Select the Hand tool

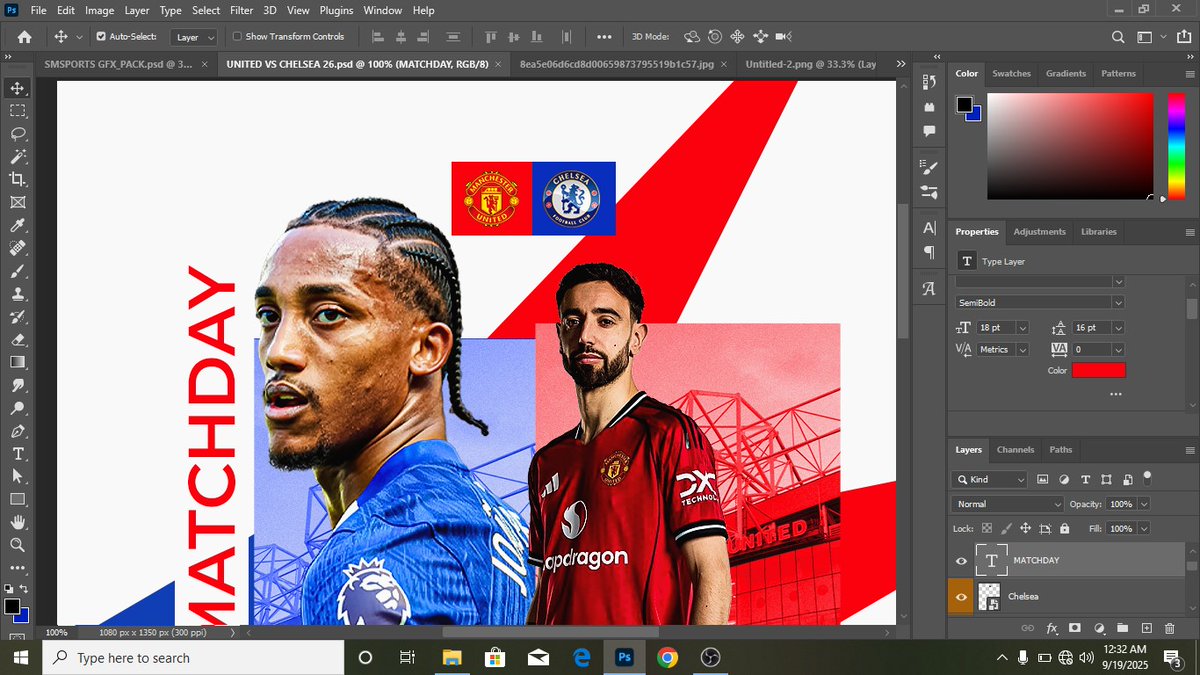[17, 522]
